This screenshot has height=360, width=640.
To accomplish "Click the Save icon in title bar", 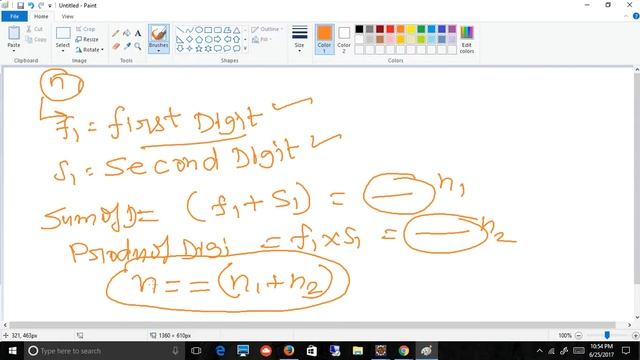I will tap(20, 5).
